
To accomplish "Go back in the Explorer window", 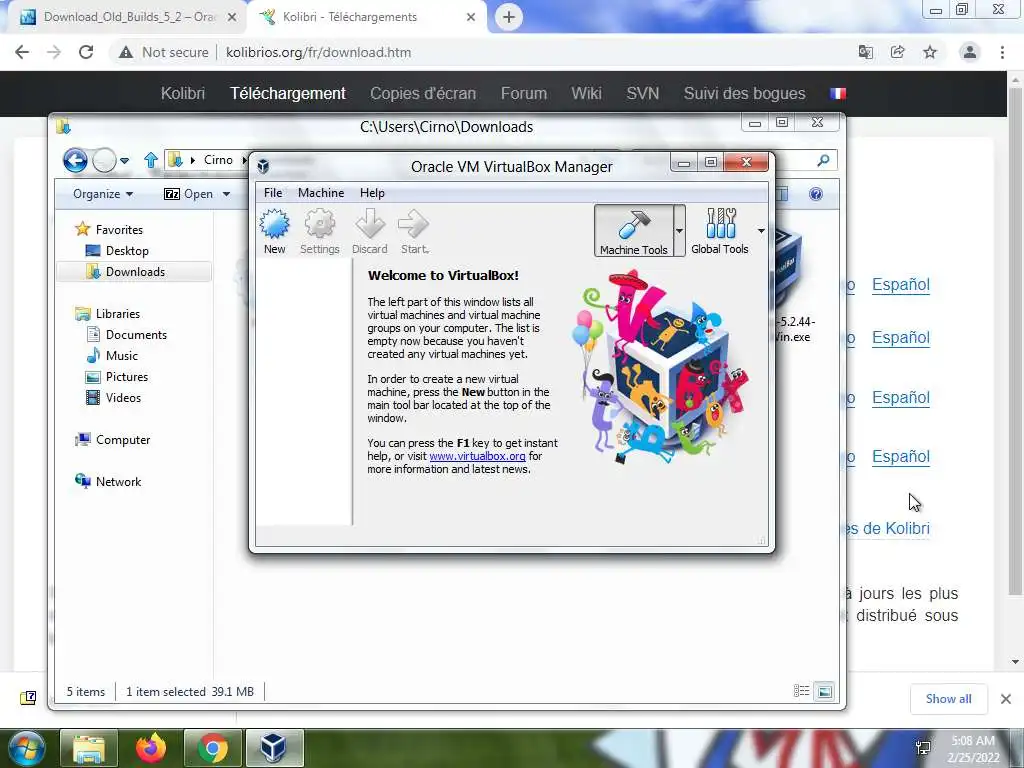I will tap(75, 159).
